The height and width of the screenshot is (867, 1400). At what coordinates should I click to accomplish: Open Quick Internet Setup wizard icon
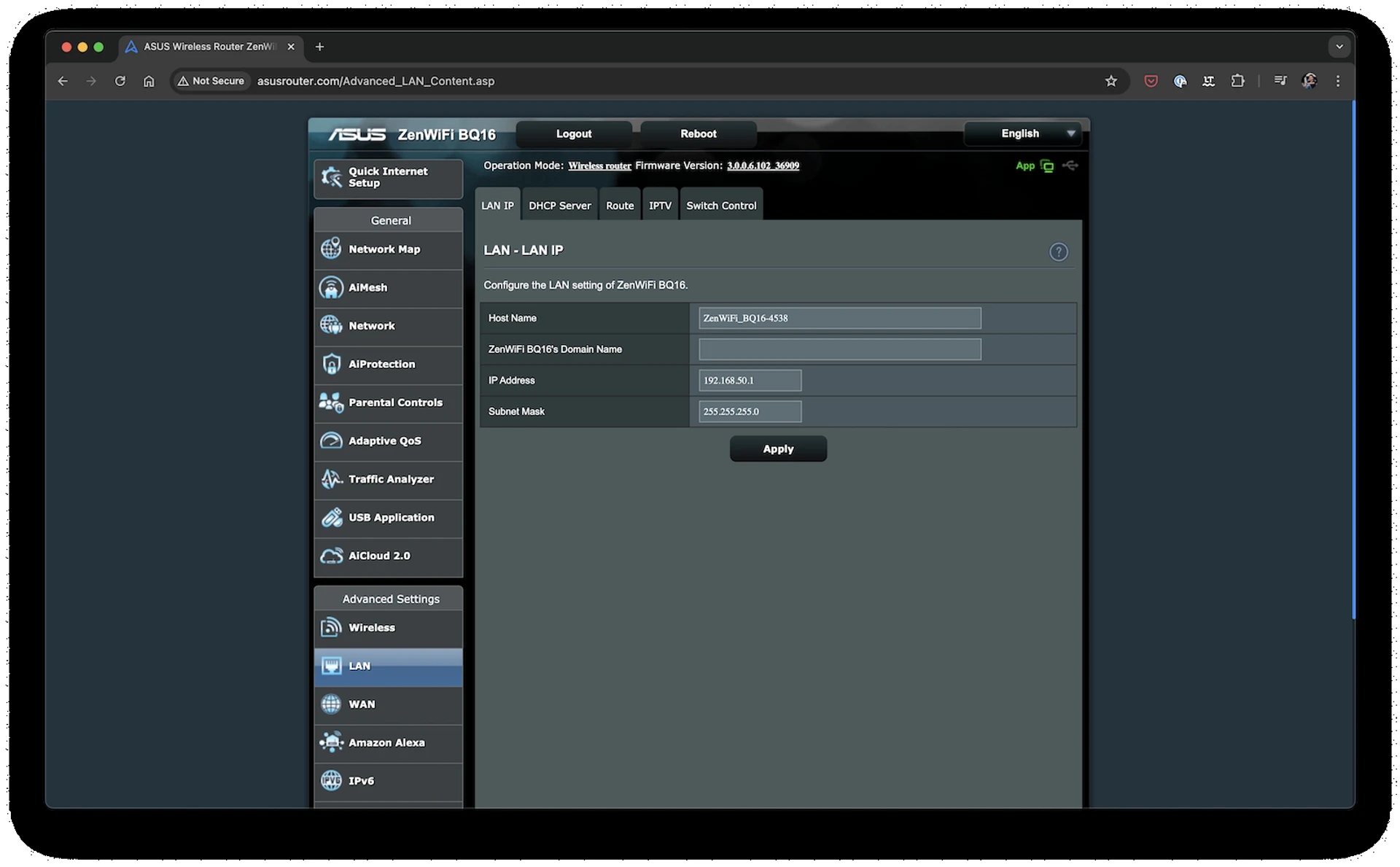click(332, 176)
